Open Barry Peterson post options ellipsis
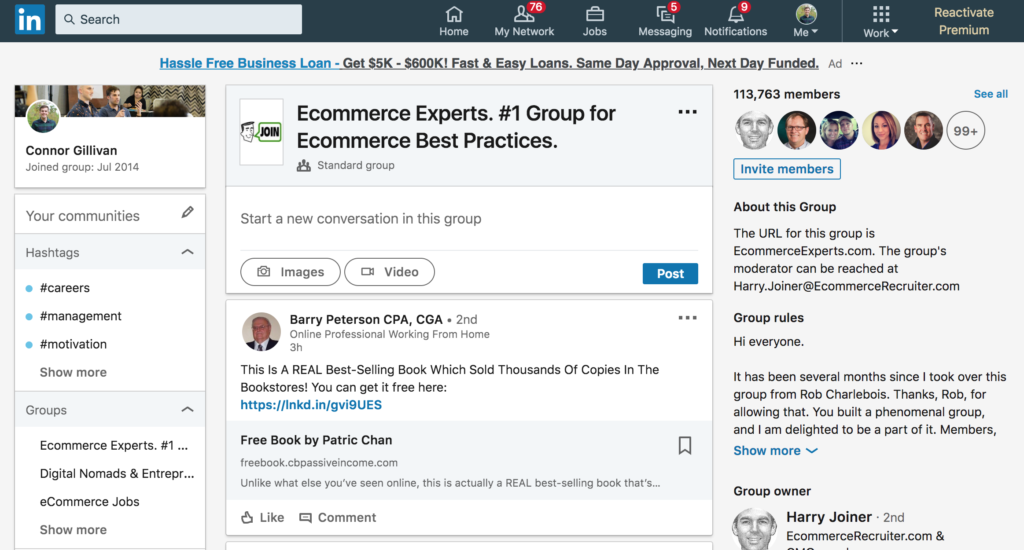1024x550 pixels. [x=687, y=318]
